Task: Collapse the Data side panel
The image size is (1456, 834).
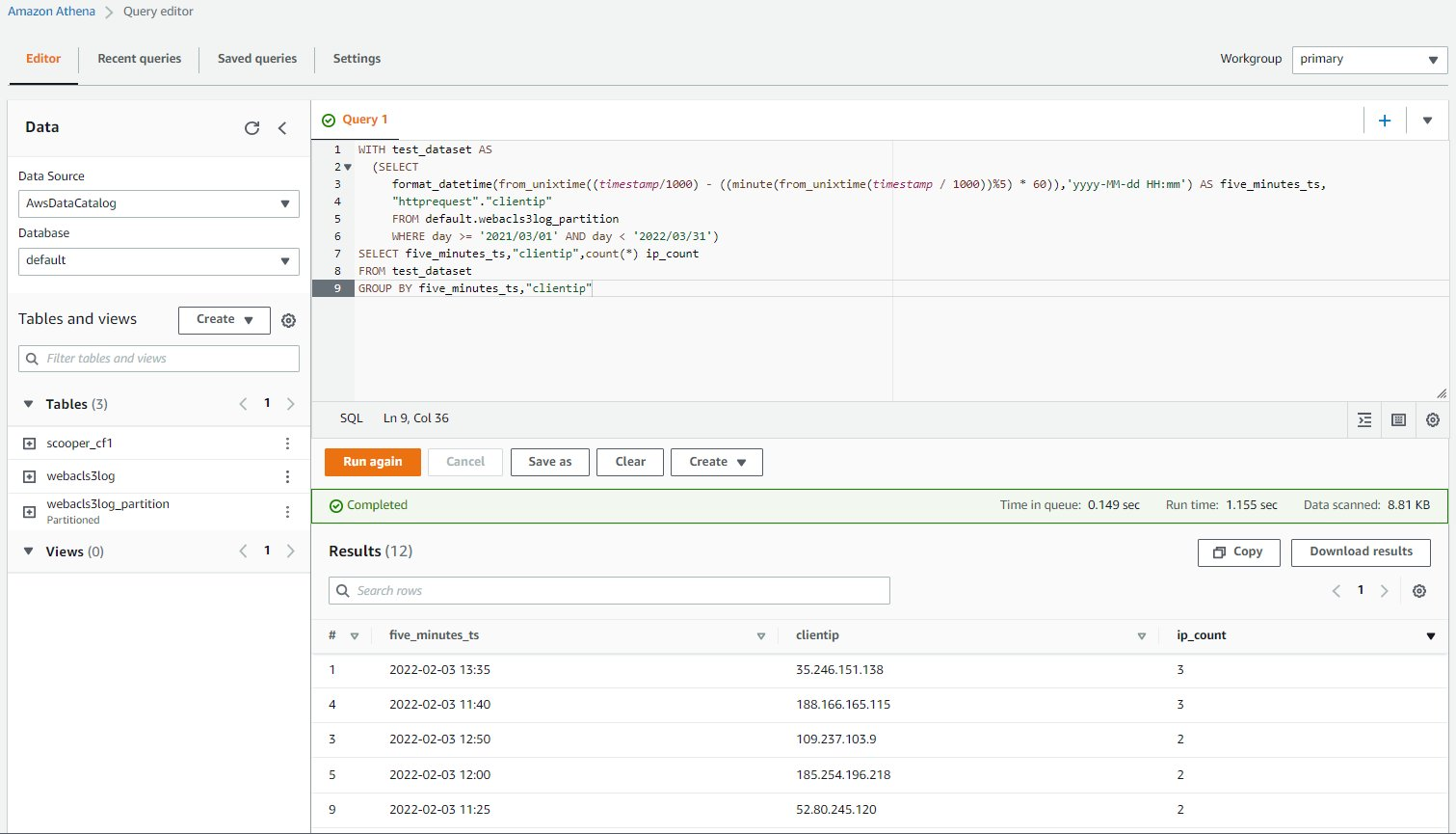Action: (282, 128)
